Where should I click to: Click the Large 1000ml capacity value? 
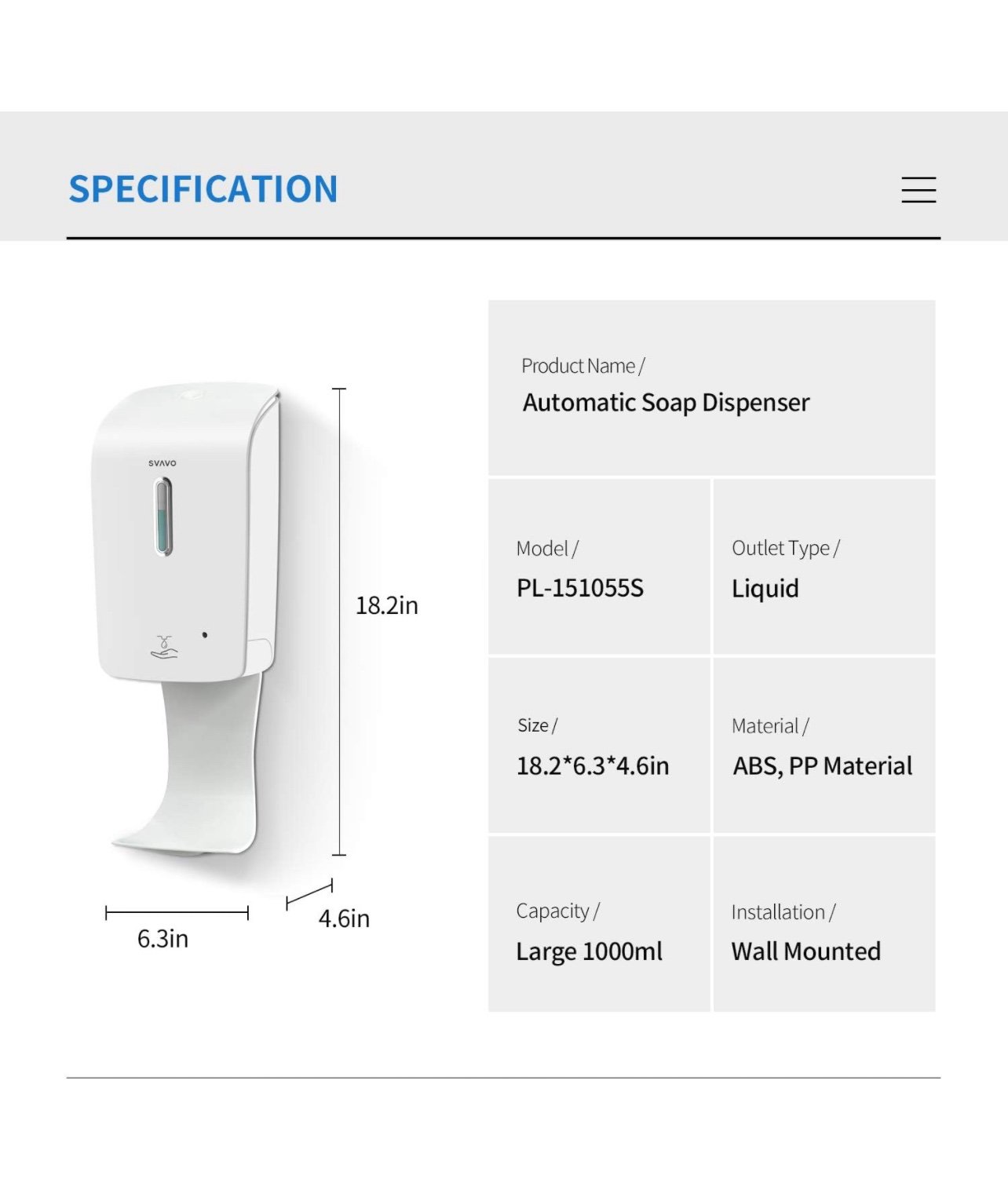(589, 951)
